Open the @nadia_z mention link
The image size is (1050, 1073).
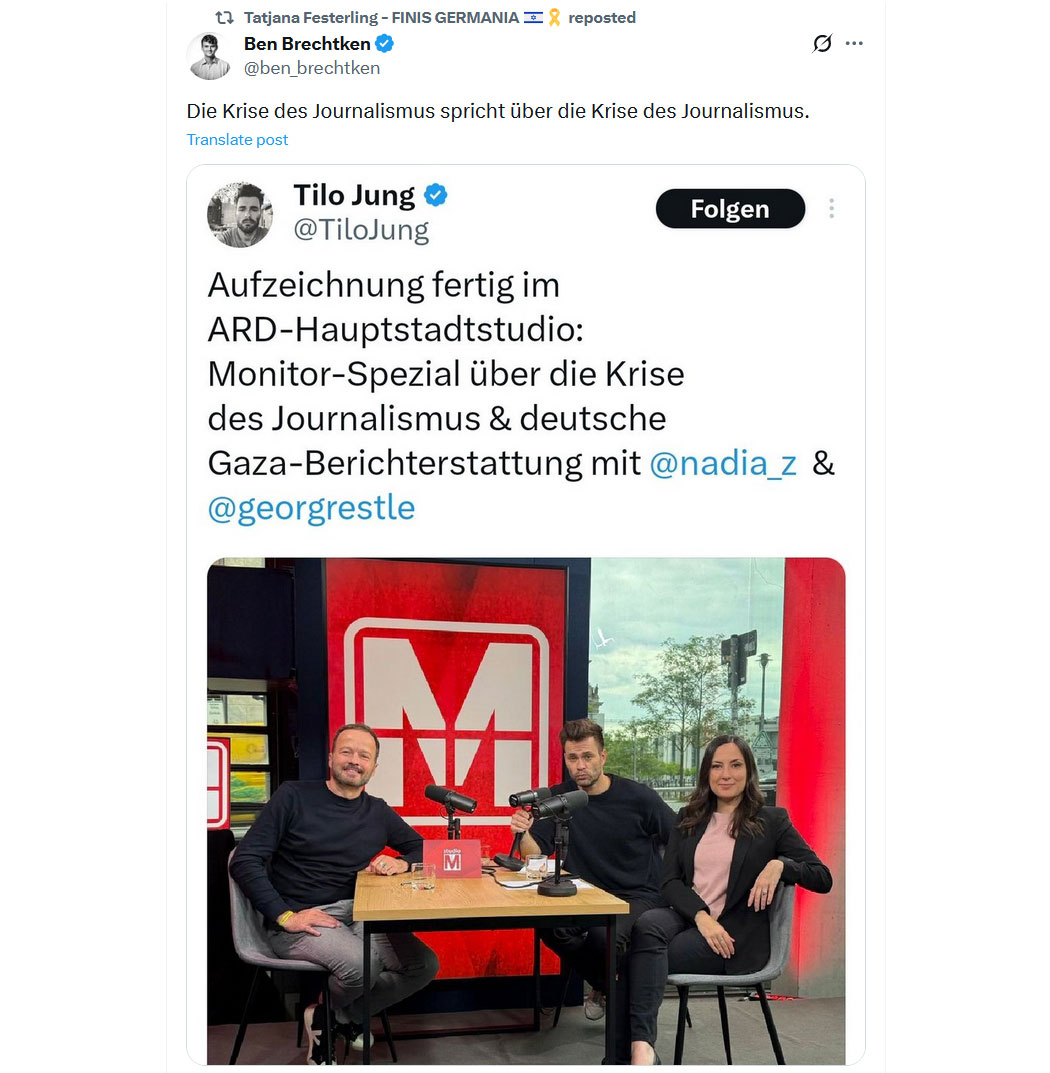tap(723, 463)
